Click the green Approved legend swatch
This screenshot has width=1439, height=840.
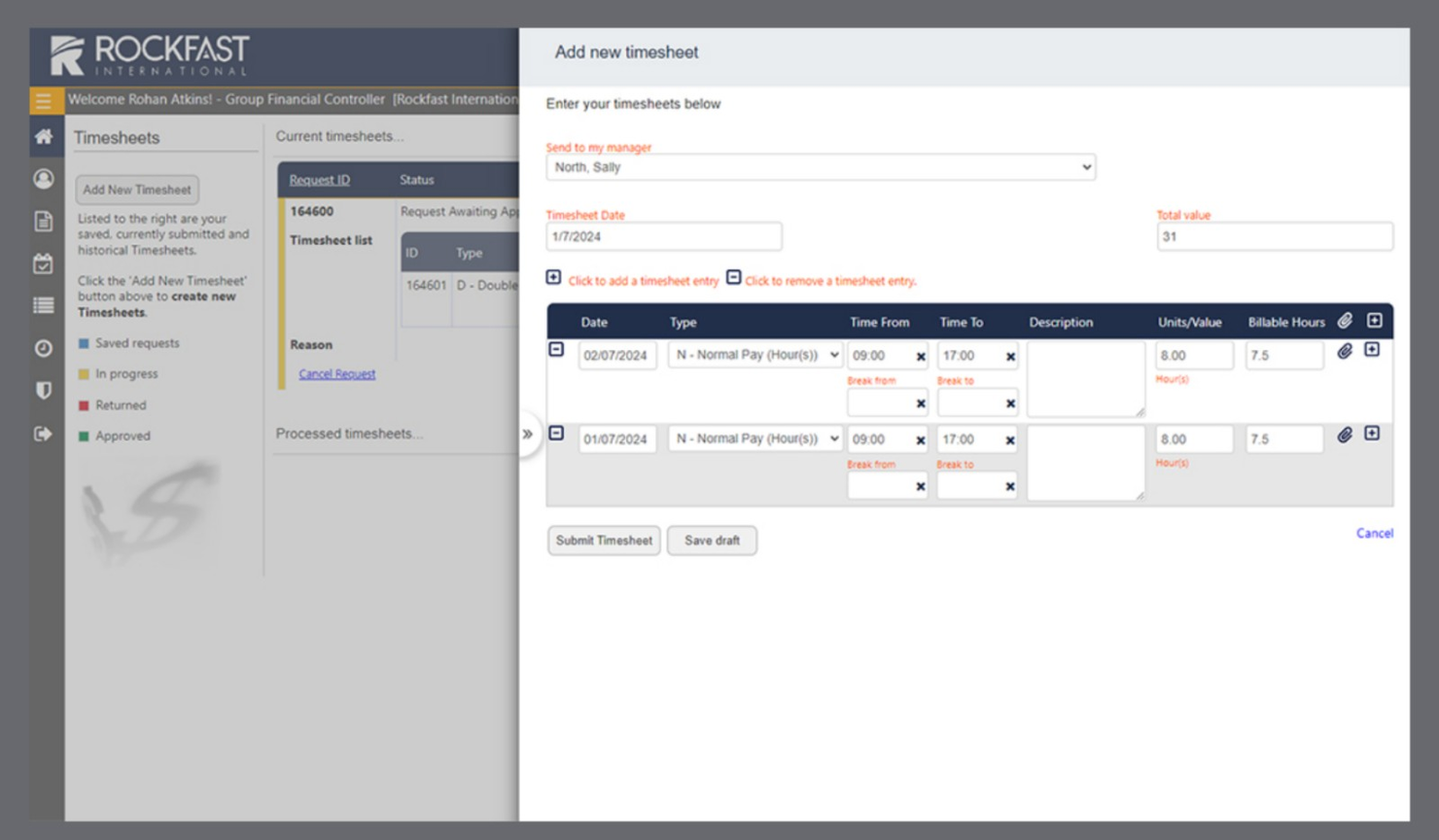[x=84, y=436]
